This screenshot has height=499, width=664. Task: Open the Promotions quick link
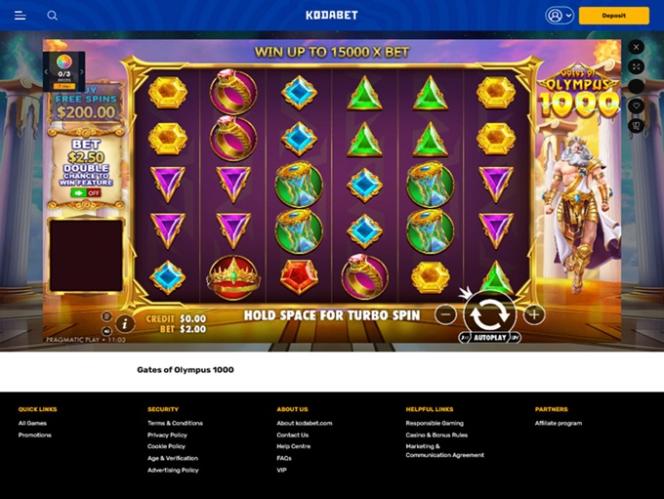tap(35, 435)
